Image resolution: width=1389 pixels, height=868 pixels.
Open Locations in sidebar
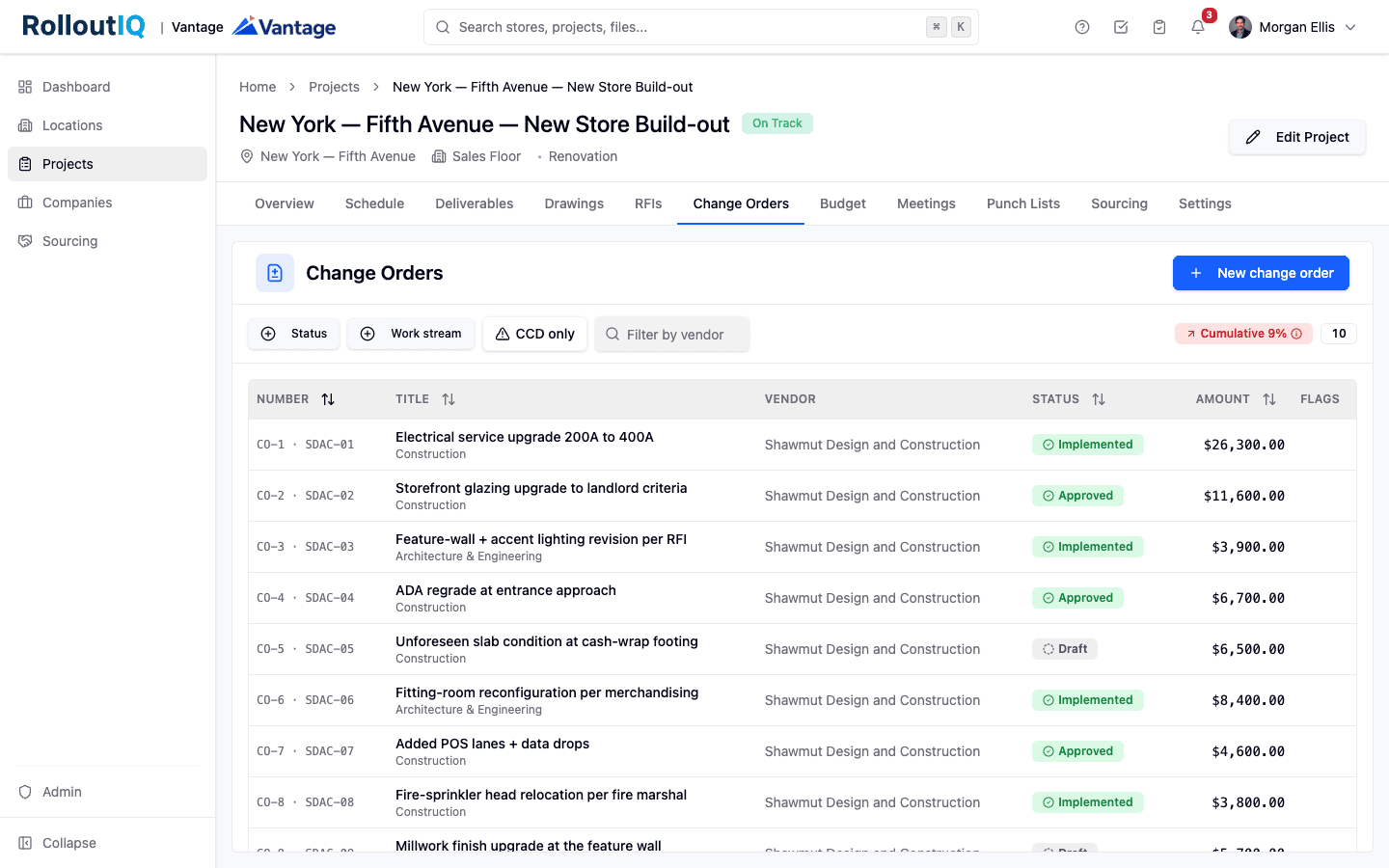pos(107,125)
